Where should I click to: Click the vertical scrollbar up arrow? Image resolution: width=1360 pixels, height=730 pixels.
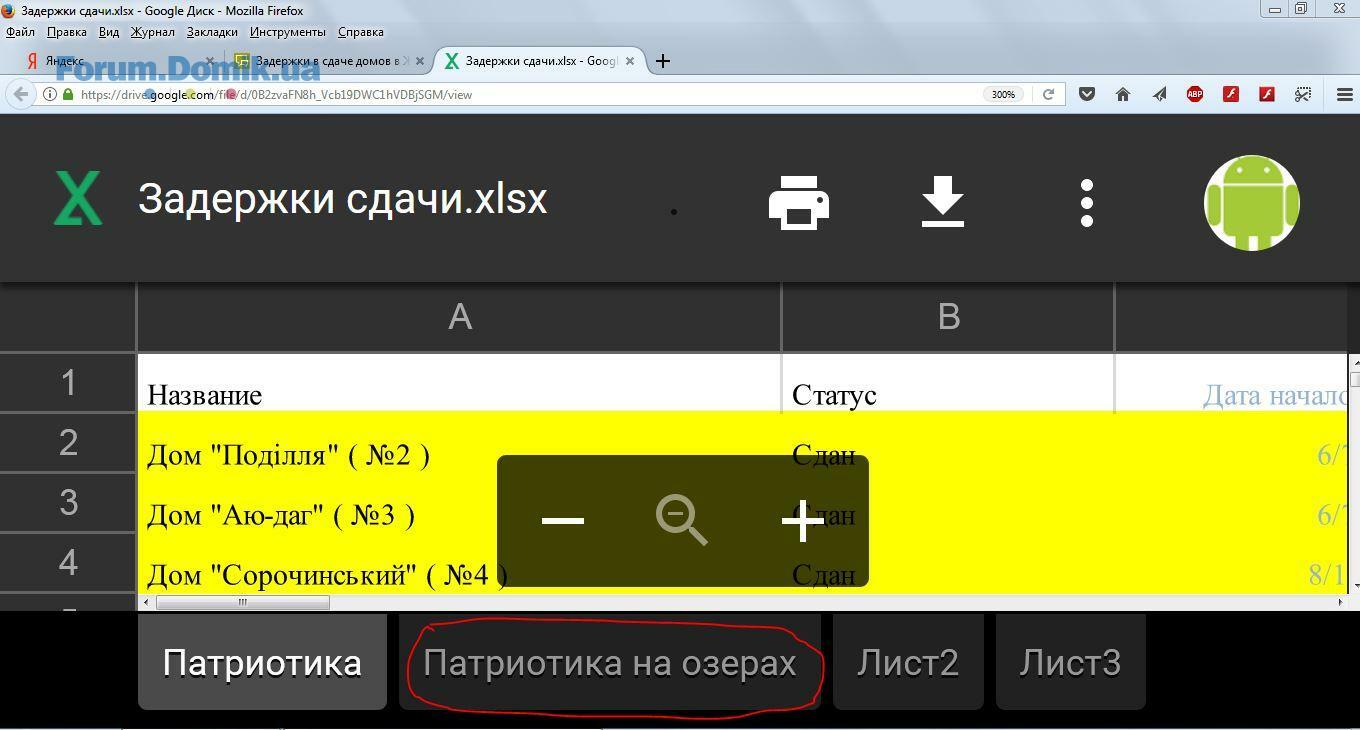(x=1355, y=361)
